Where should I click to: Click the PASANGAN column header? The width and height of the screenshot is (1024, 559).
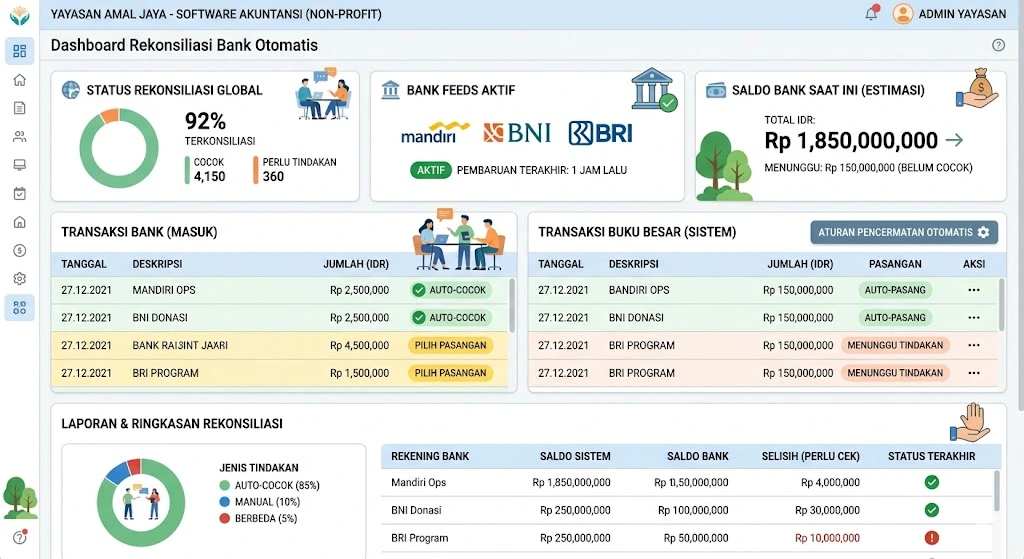pos(895,264)
